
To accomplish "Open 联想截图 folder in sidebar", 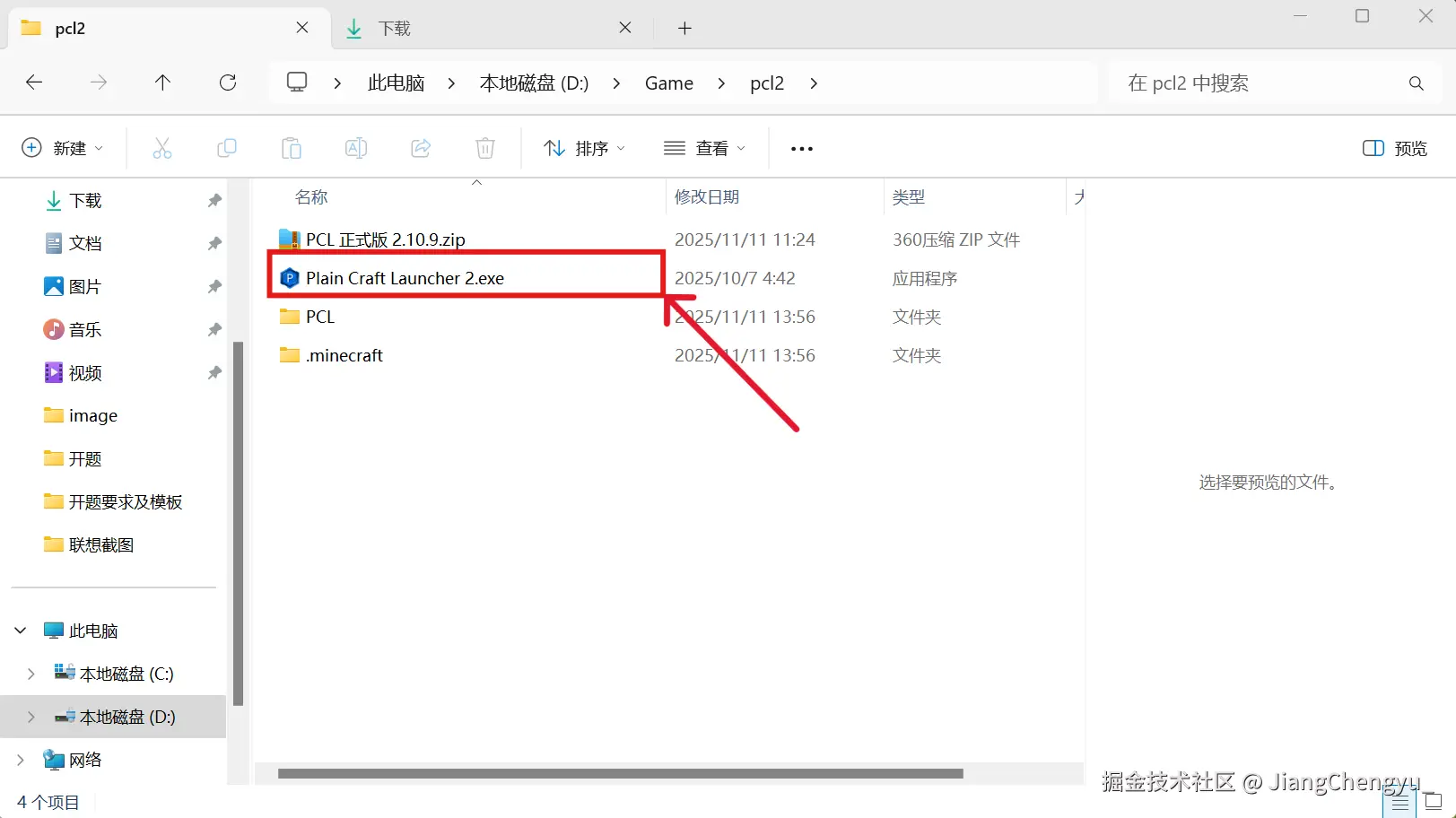I will click(x=101, y=544).
